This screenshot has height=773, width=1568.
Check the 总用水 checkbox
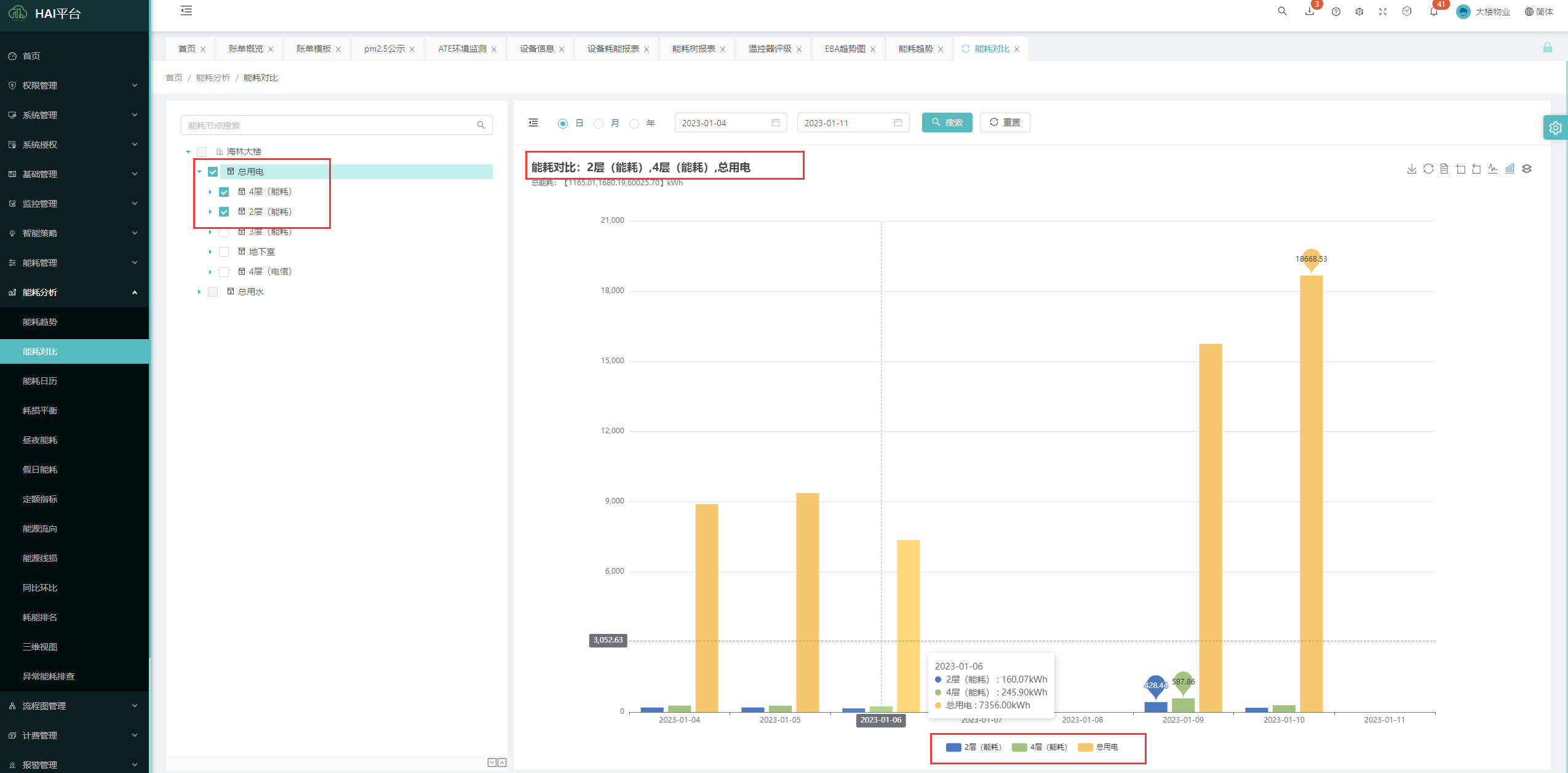(213, 292)
